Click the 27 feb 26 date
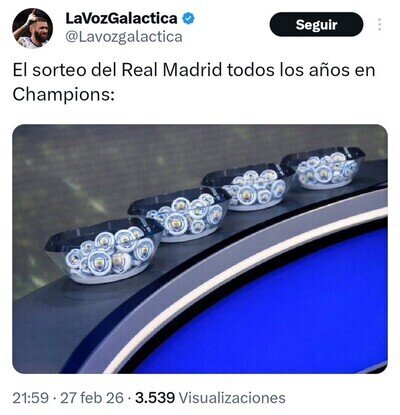 pos(92,398)
